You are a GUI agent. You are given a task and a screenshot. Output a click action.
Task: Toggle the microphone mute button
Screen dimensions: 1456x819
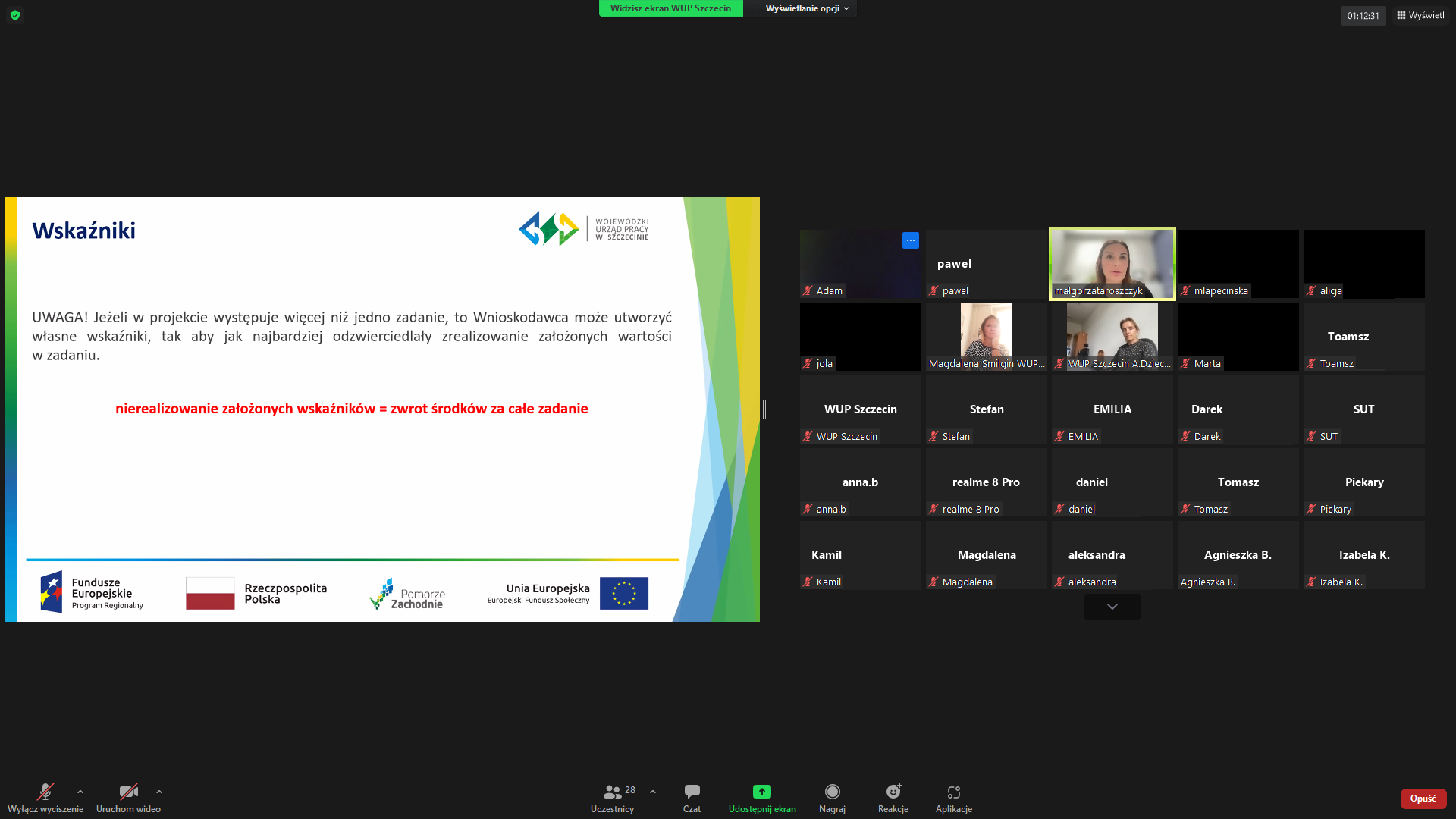click(45, 799)
